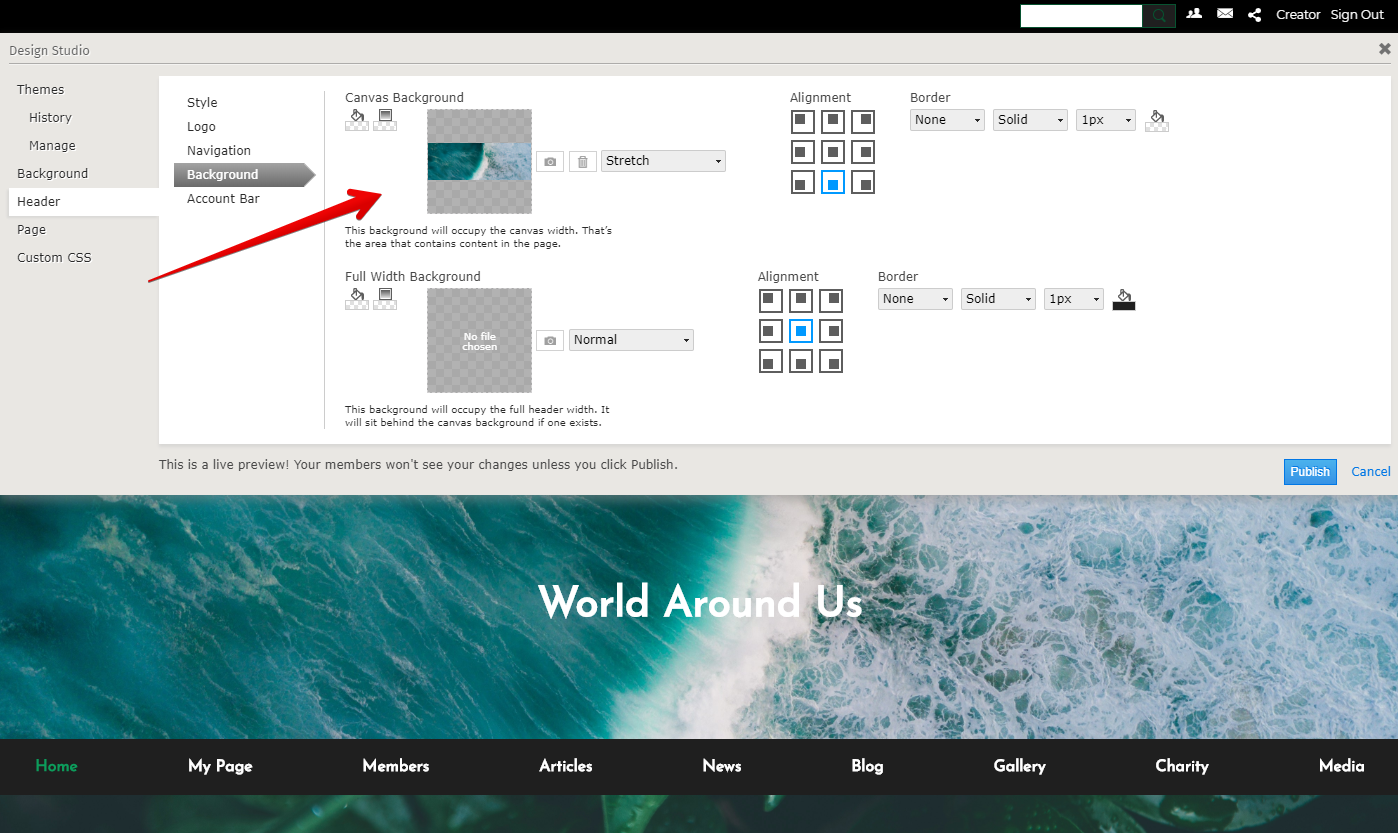Screen dimensions: 1398x833
Task: Open the members icon in top bar
Action: tap(1194, 14)
